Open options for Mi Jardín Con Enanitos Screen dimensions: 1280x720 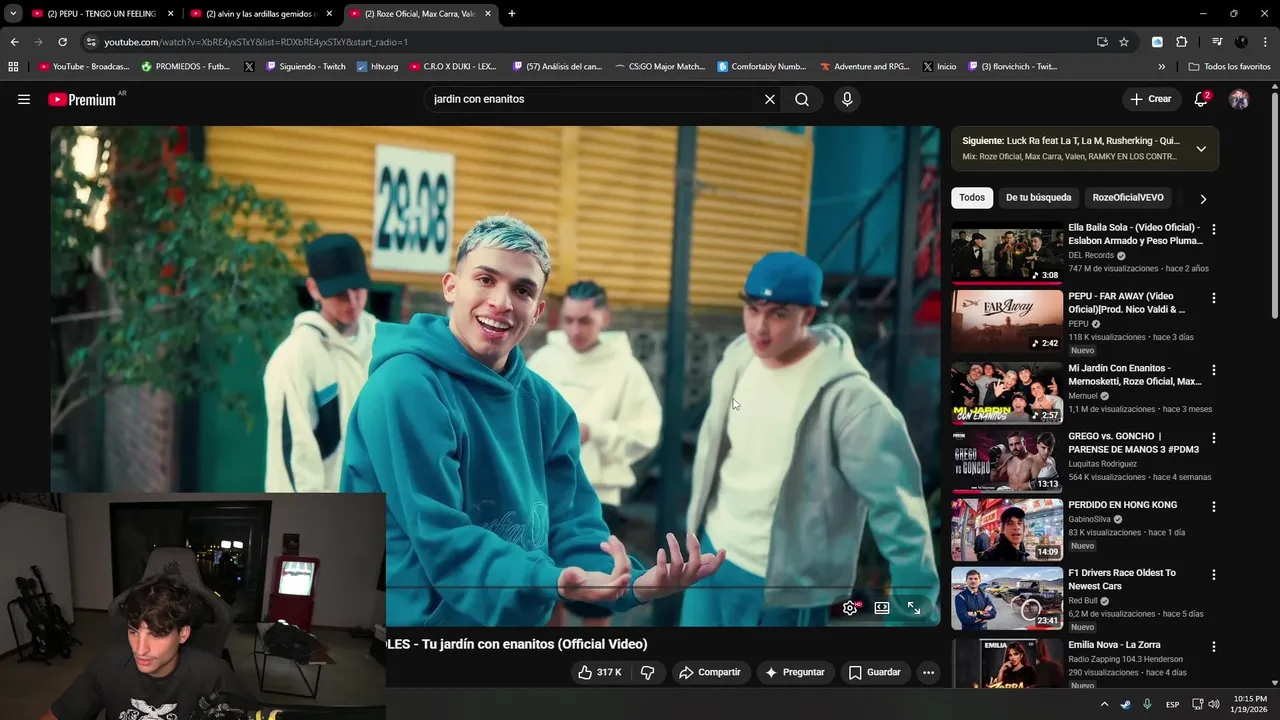click(x=1214, y=370)
